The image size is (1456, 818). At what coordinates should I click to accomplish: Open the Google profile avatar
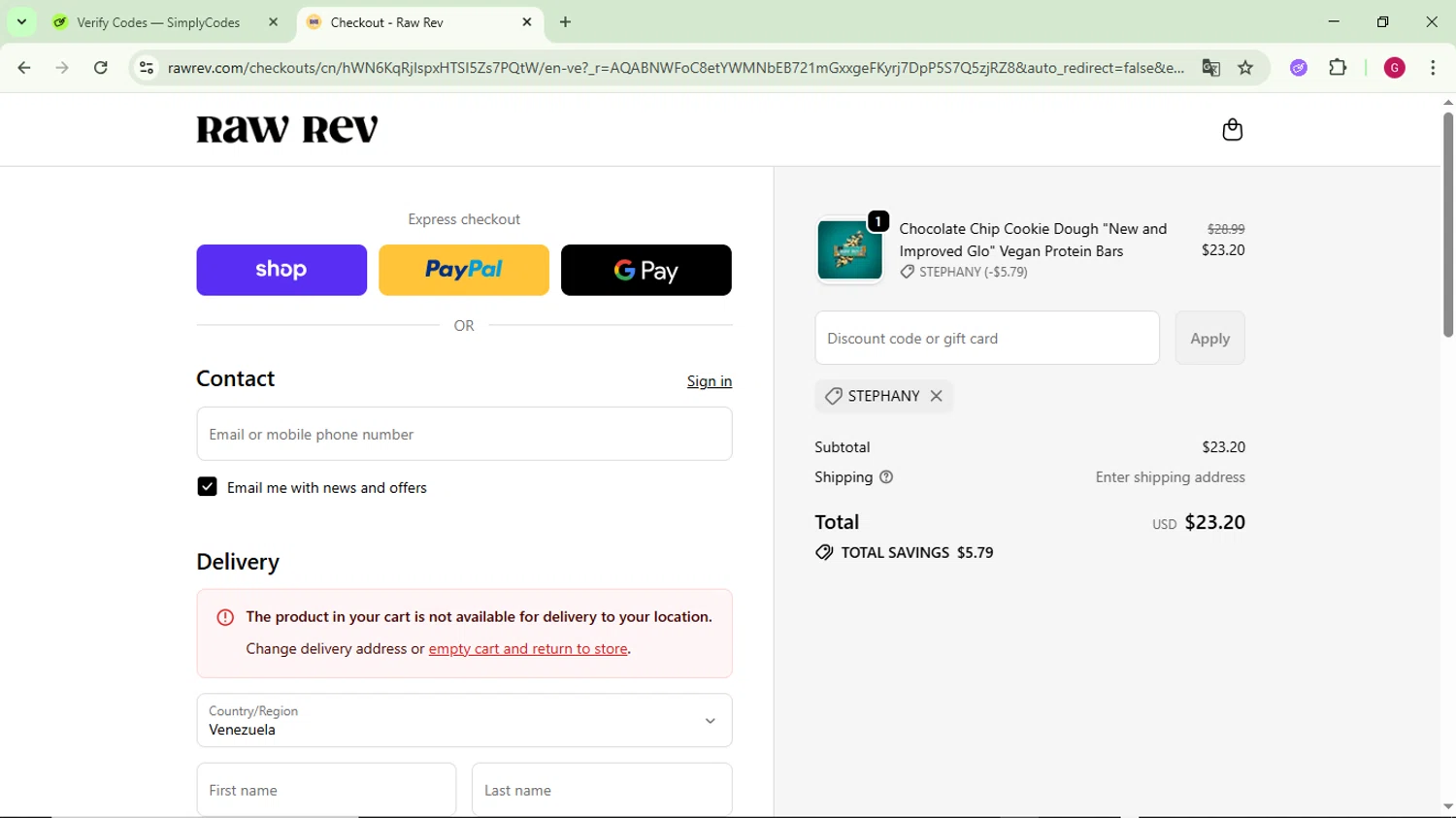pyautogui.click(x=1394, y=68)
